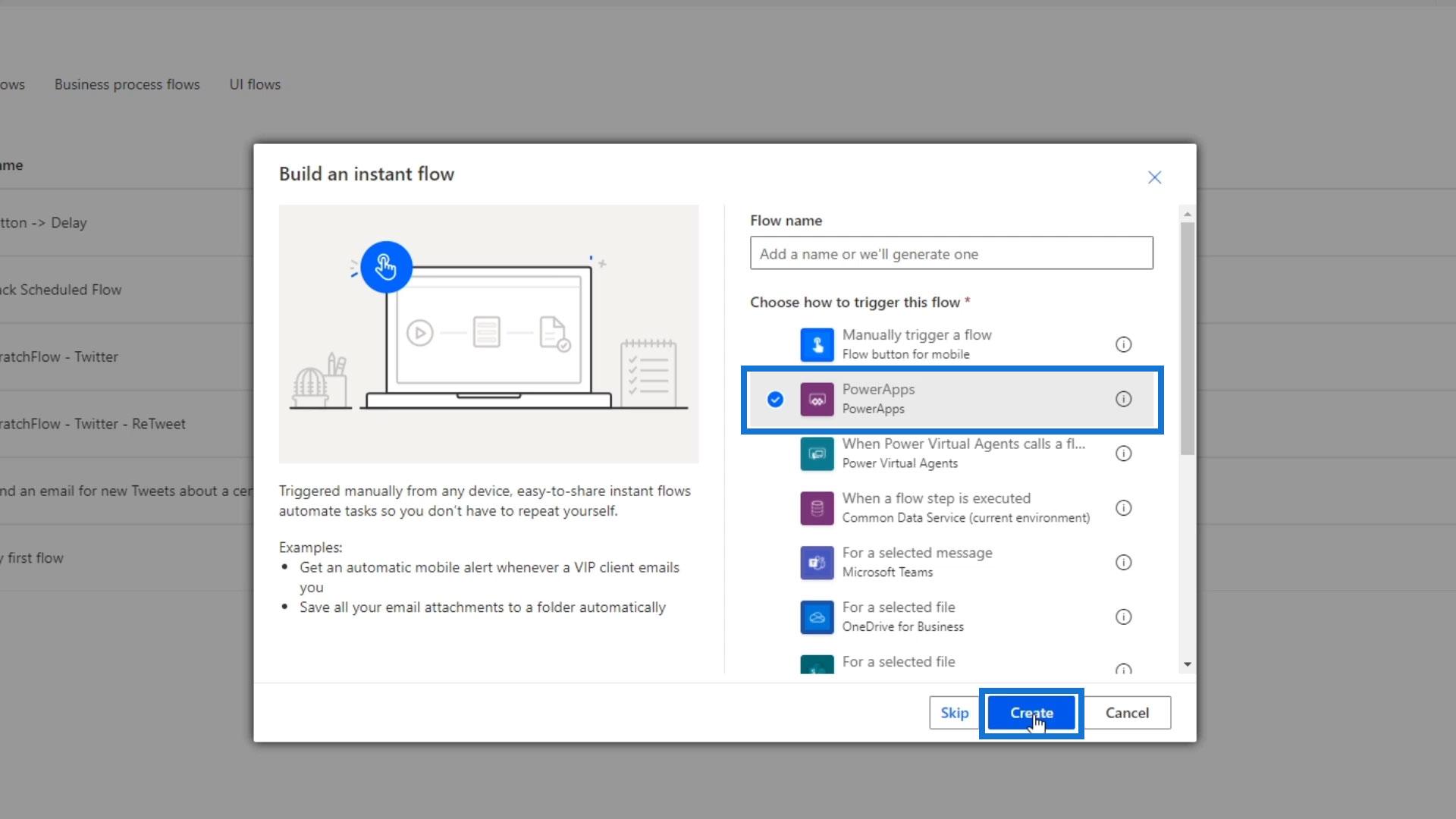Uncheck the selected PowerApps trigger checkmark
The image size is (1456, 819).
click(774, 399)
